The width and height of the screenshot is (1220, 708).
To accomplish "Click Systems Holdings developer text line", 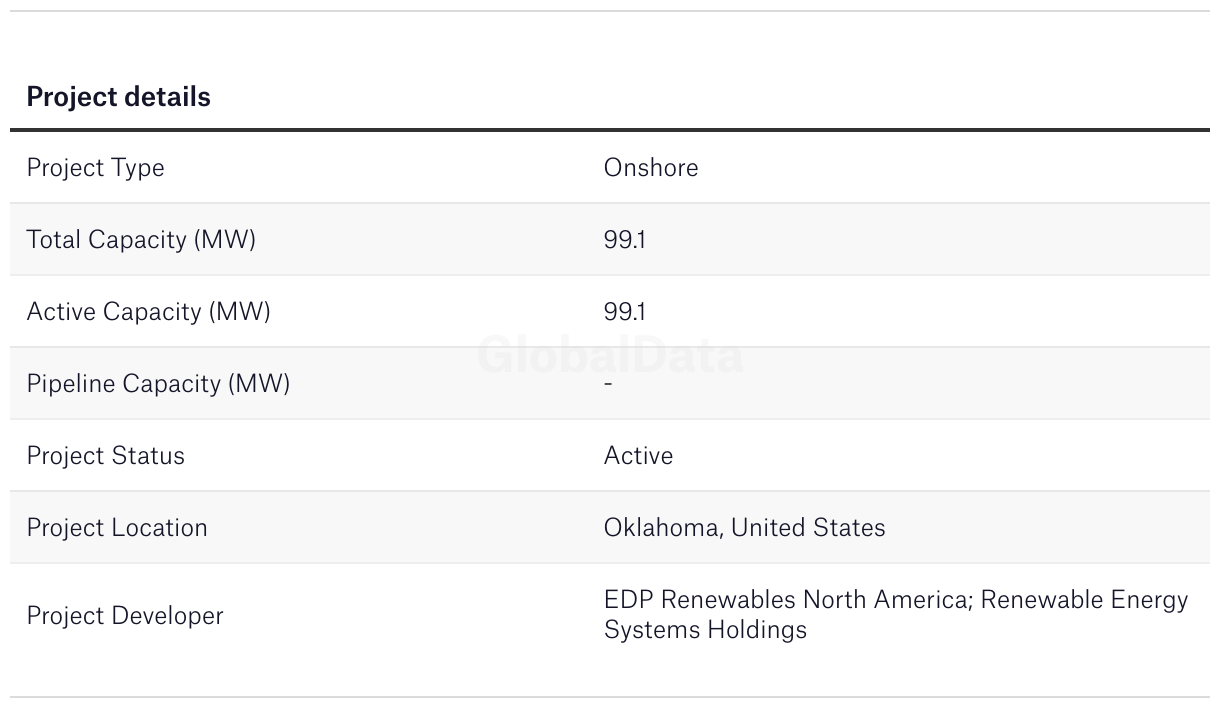I will click(705, 630).
